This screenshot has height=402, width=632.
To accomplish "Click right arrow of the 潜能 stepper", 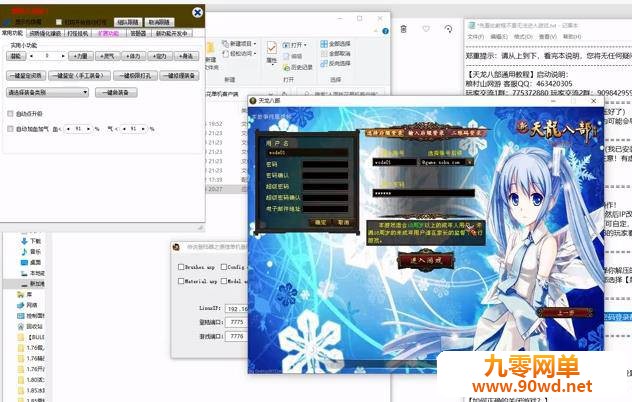I will pos(63,56).
